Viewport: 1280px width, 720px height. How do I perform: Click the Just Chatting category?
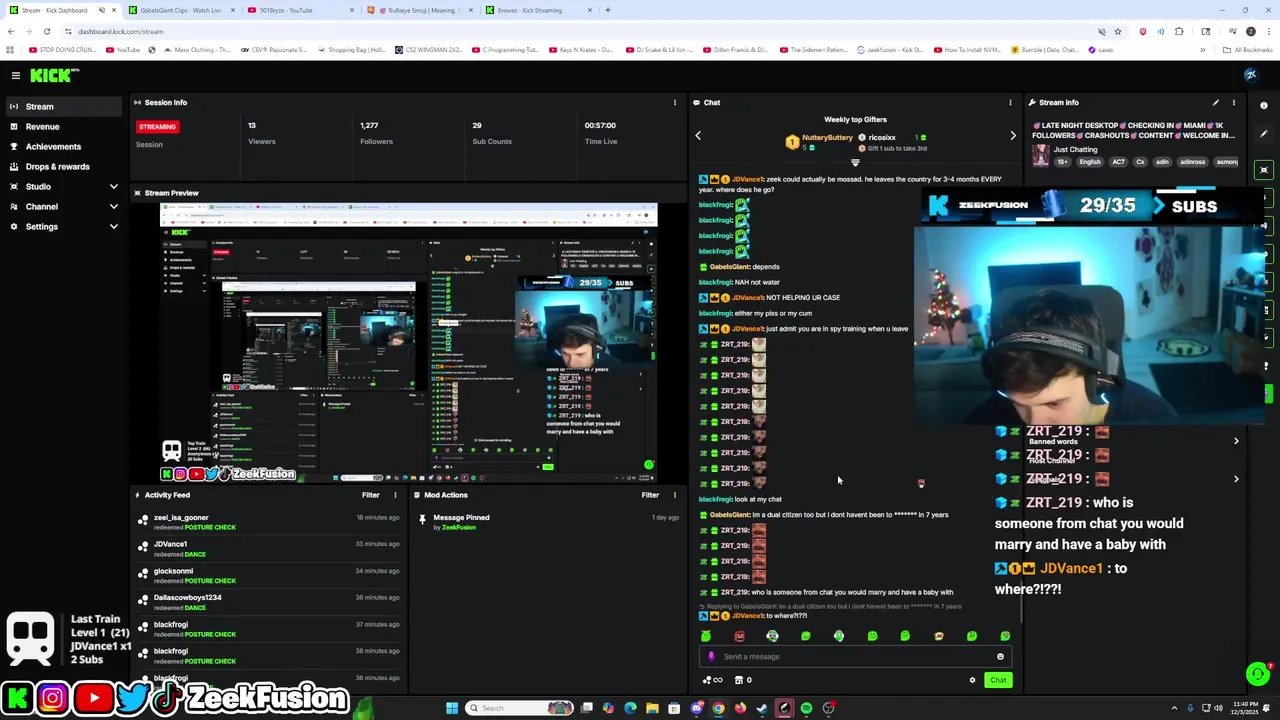[x=1075, y=150]
